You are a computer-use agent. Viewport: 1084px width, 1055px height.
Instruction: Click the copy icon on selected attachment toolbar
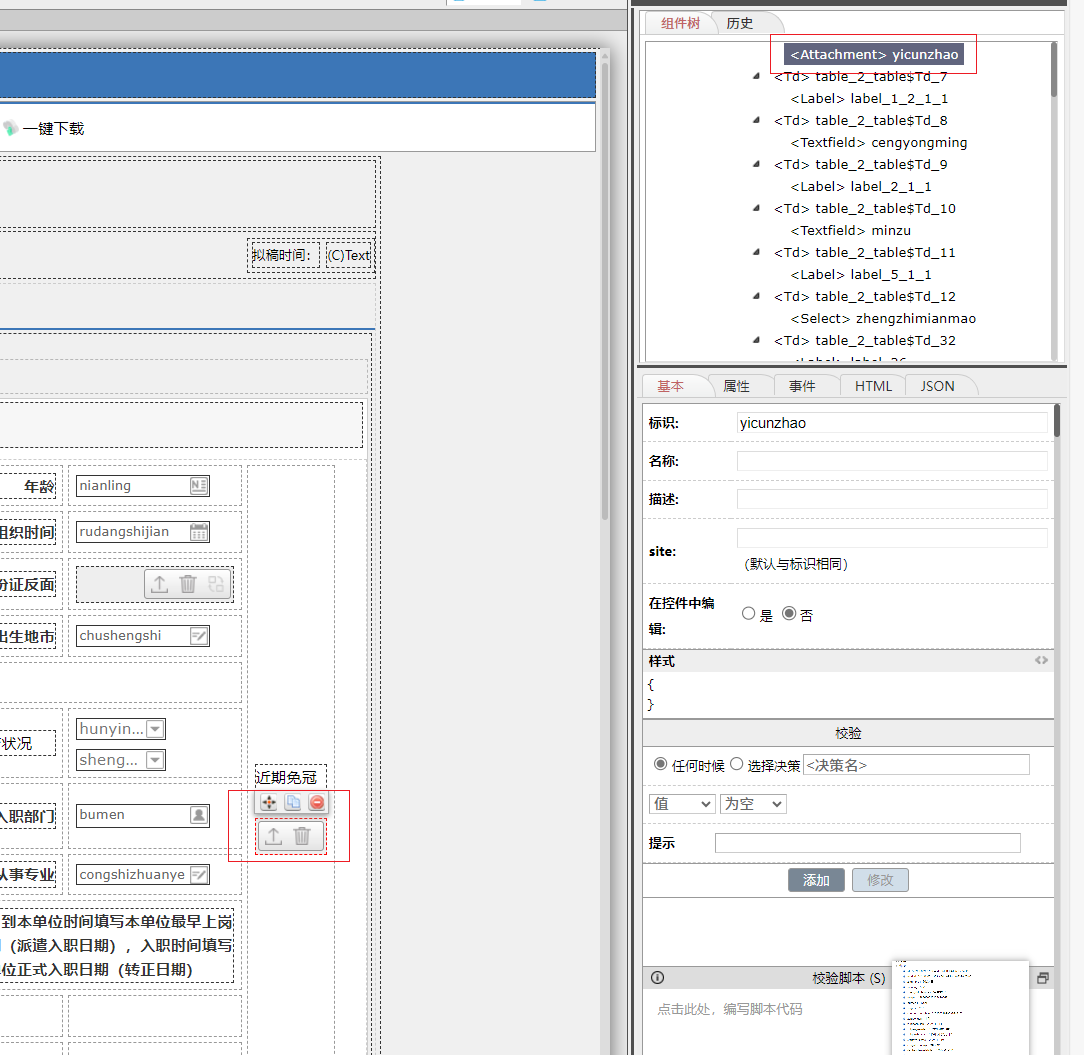(293, 803)
